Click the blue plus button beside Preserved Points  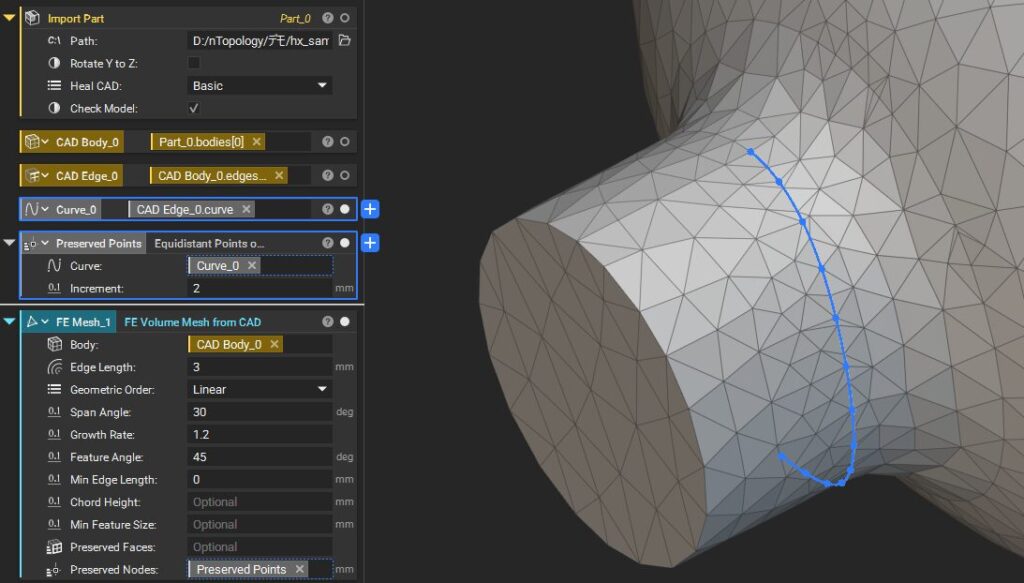(x=370, y=243)
